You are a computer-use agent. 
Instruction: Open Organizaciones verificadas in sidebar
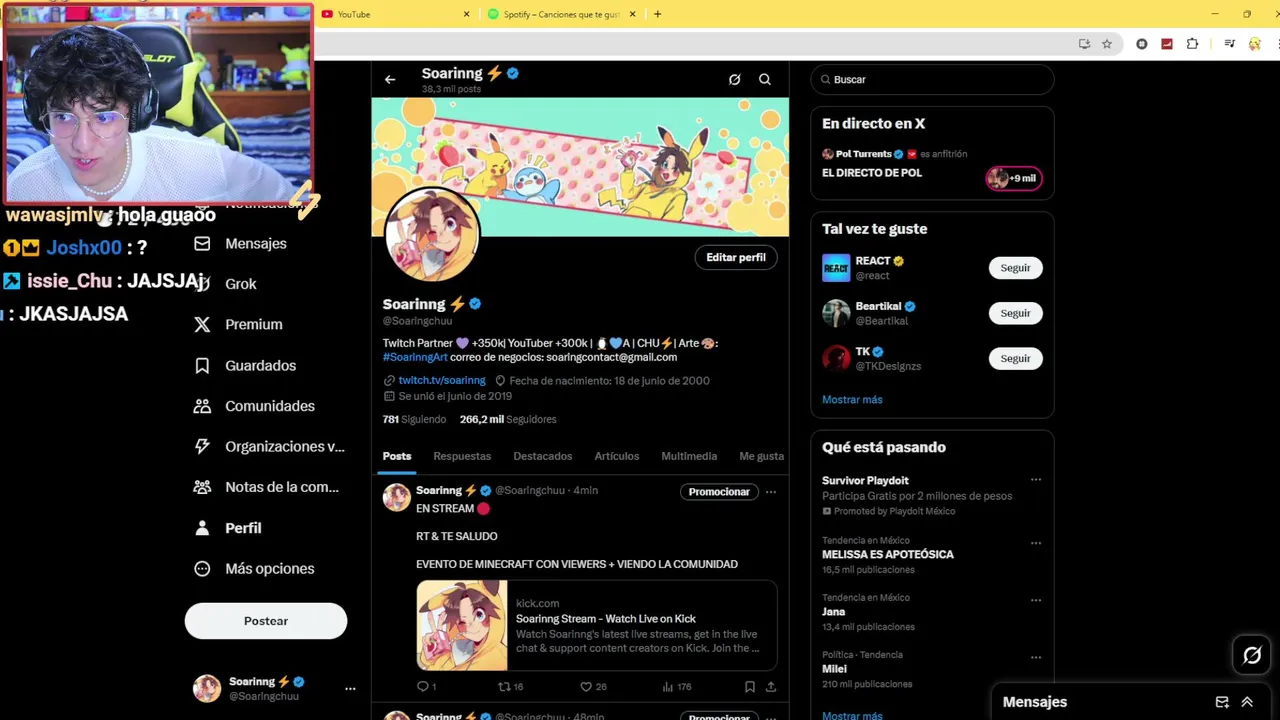[269, 447]
